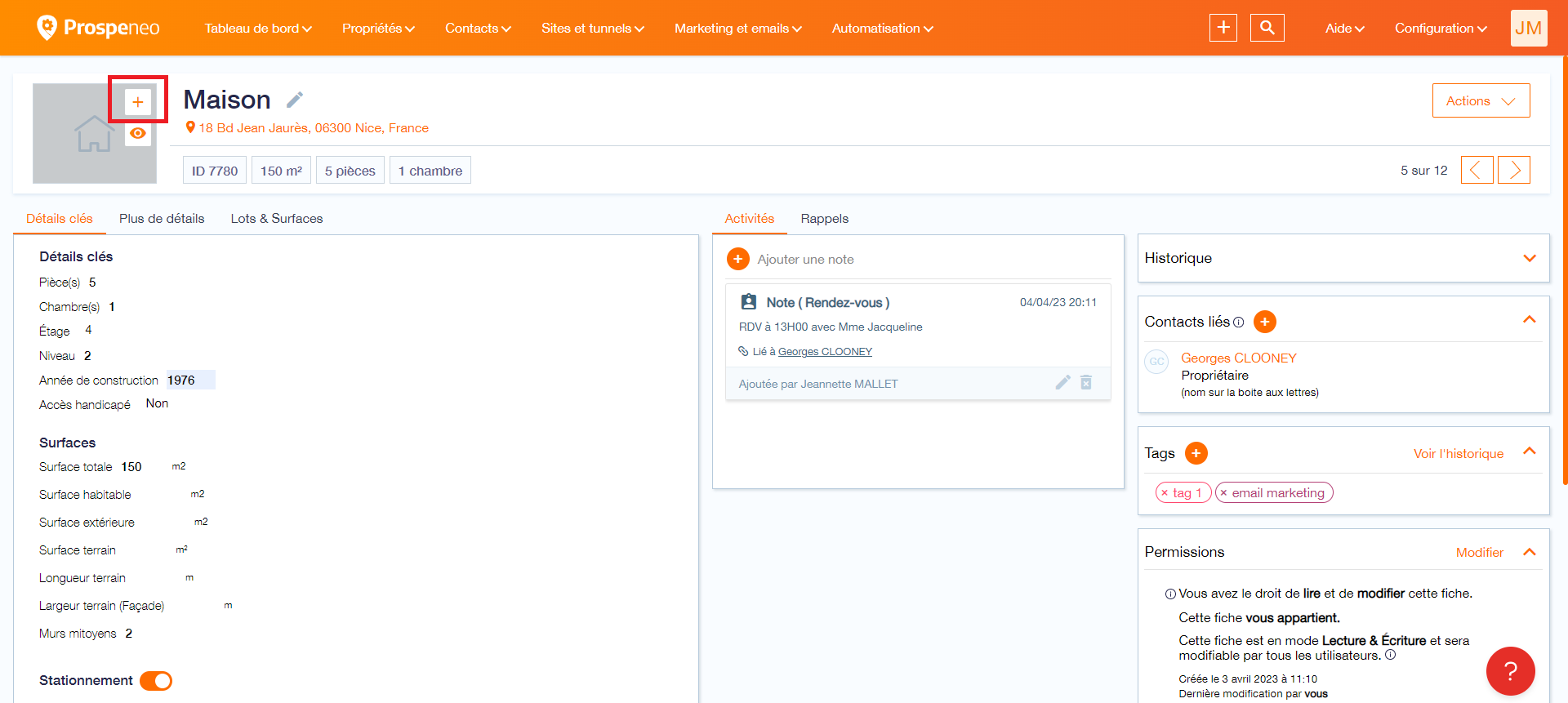The image size is (1568, 703).
Task: Collapse the Tags panel
Action: click(x=1530, y=451)
